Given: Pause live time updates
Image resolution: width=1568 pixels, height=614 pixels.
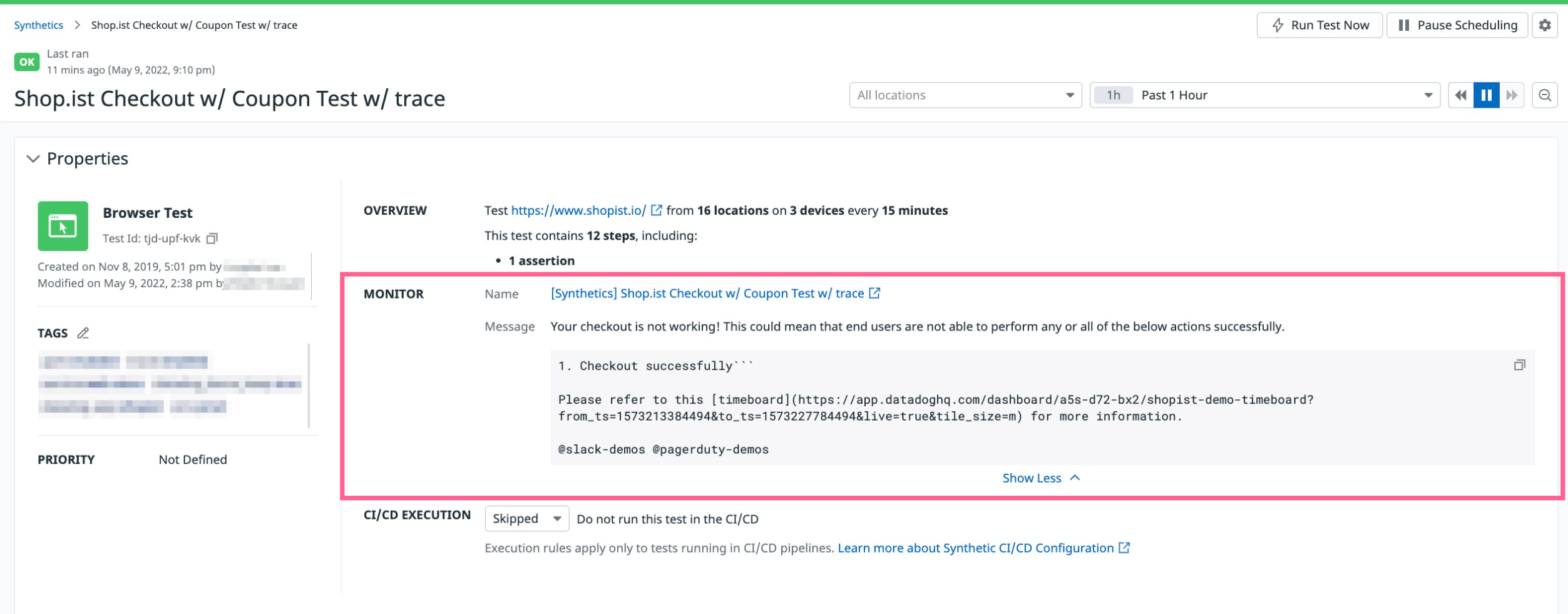Looking at the screenshot, I should click(x=1486, y=95).
